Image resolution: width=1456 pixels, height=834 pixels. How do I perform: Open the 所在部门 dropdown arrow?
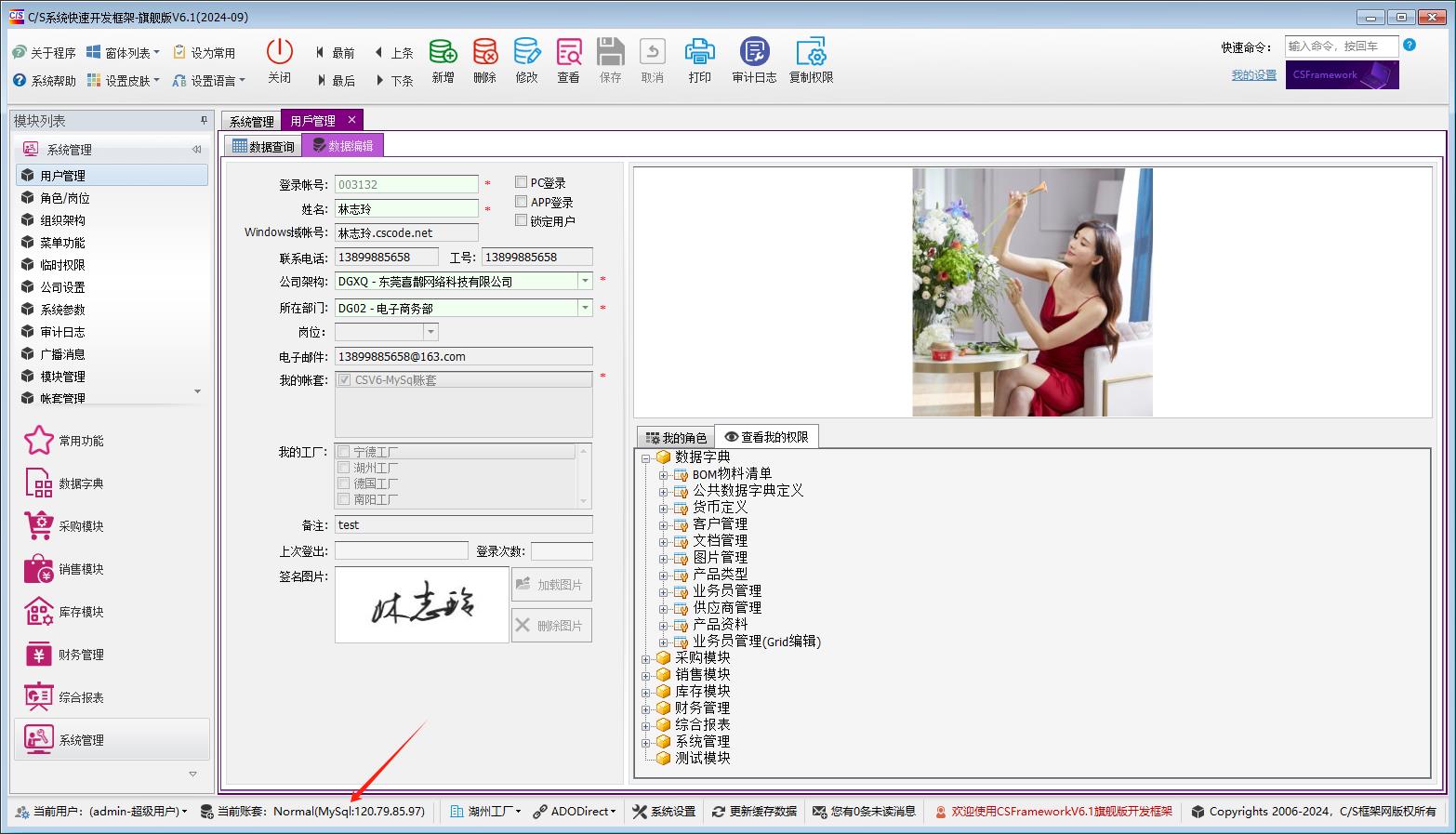585,308
